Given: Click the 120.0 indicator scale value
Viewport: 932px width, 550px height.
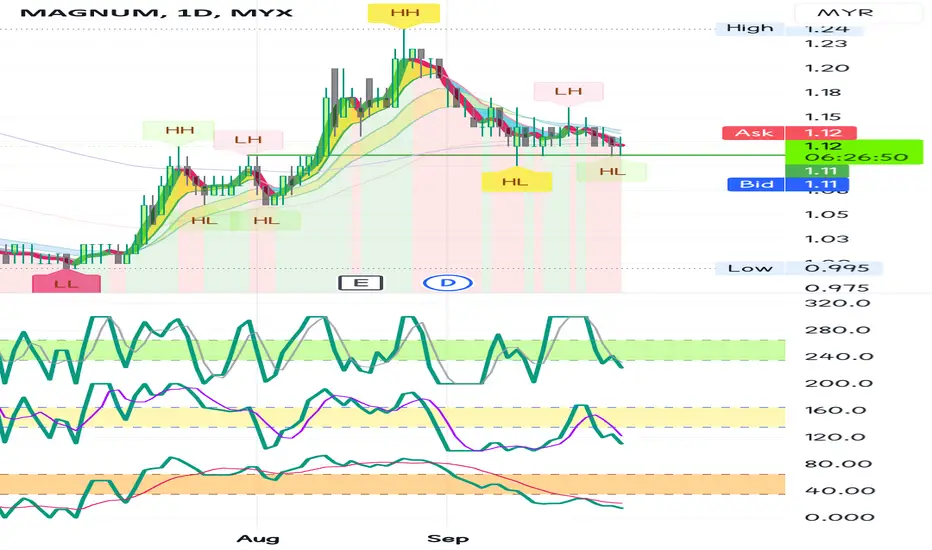Looking at the screenshot, I should (x=837, y=437).
